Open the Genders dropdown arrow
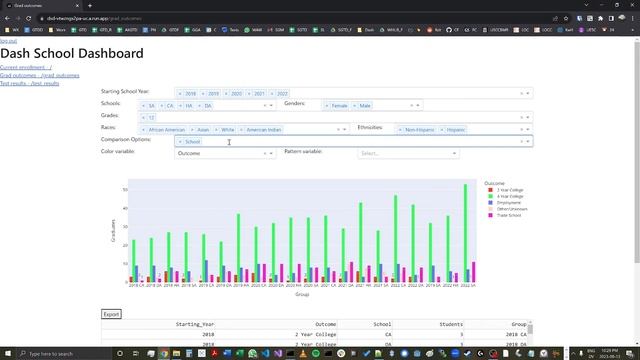This screenshot has width=640, height=360. (418, 106)
